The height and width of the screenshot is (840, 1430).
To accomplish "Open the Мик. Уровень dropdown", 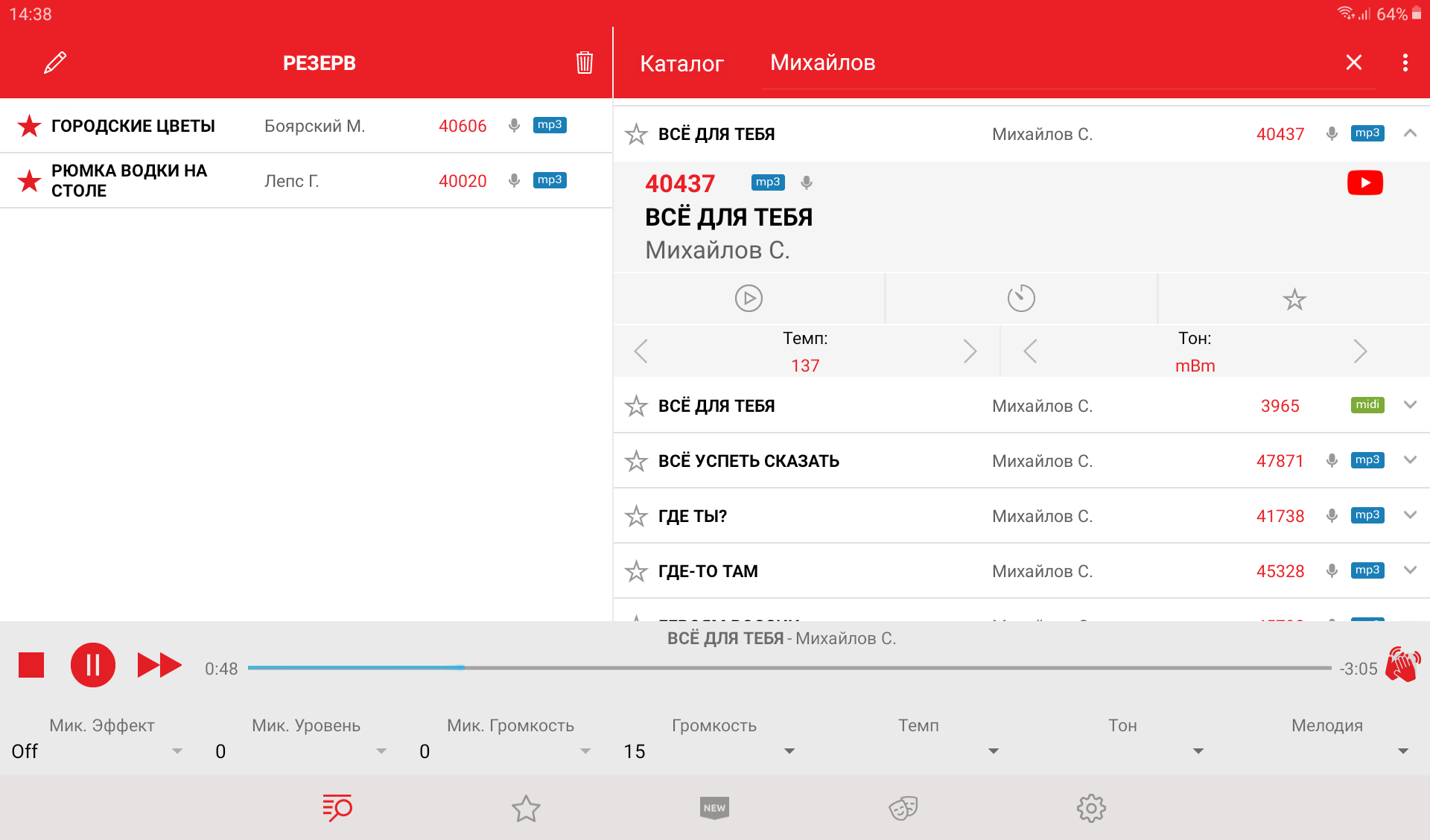I will click(x=301, y=751).
